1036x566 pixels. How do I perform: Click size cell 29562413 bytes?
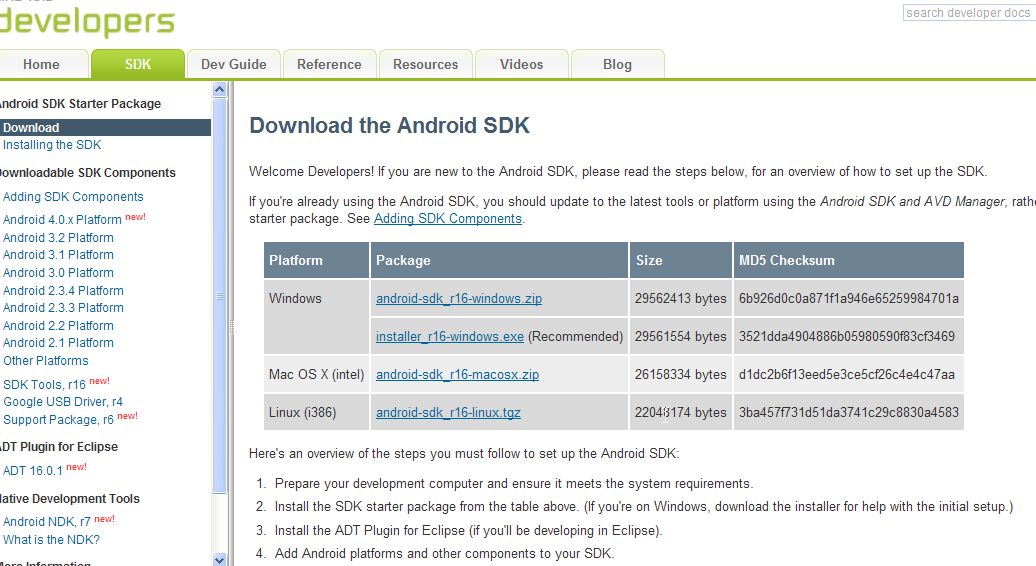pyautogui.click(x=681, y=299)
